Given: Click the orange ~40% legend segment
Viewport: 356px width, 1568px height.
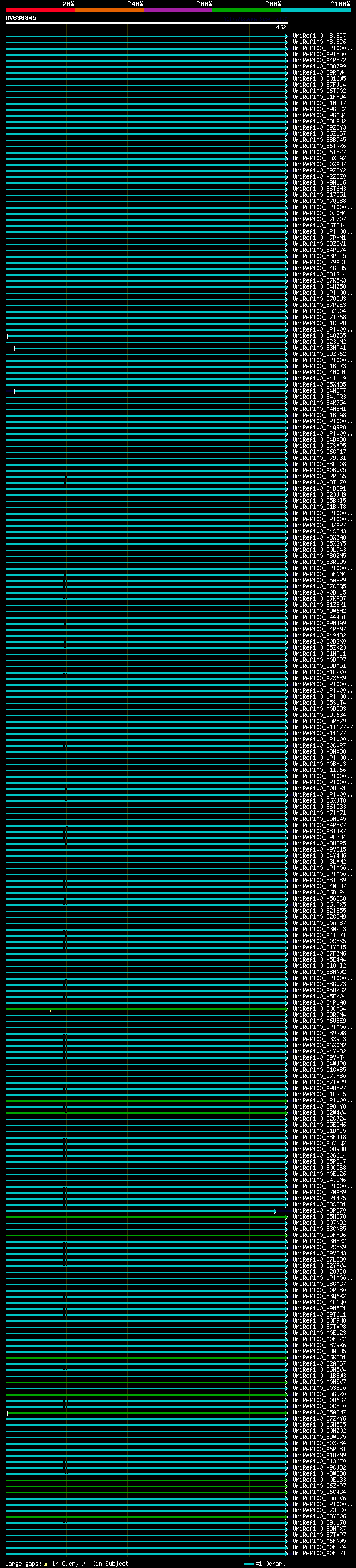Looking at the screenshot, I should point(109,11).
